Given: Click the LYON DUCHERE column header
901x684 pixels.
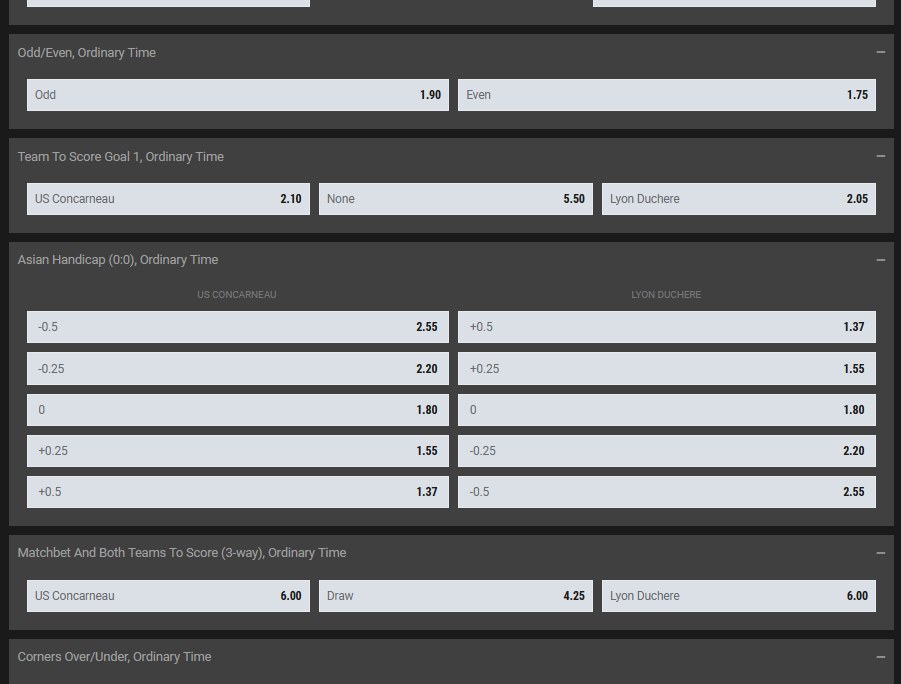Looking at the screenshot, I should [666, 295].
